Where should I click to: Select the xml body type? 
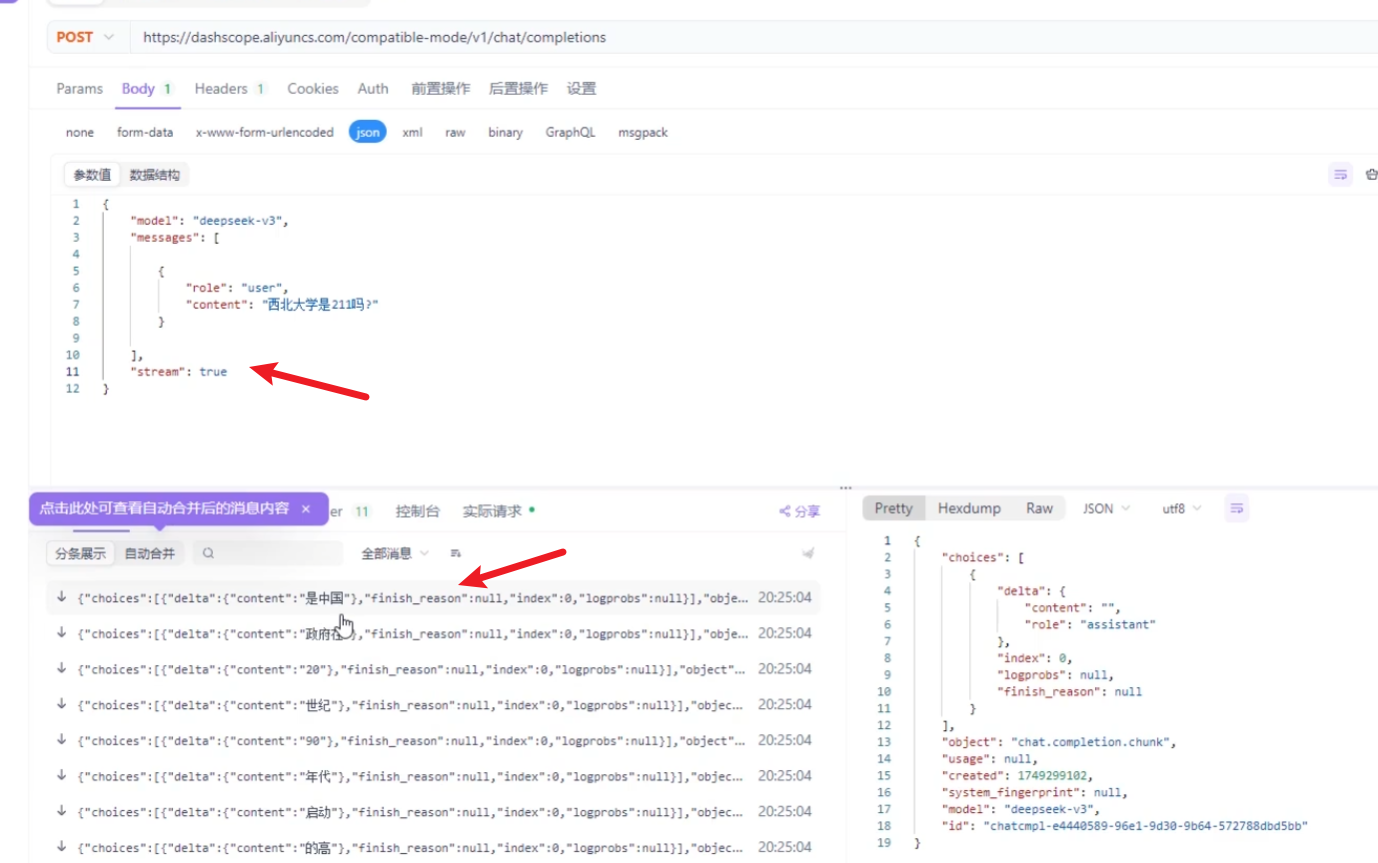pyautogui.click(x=412, y=132)
